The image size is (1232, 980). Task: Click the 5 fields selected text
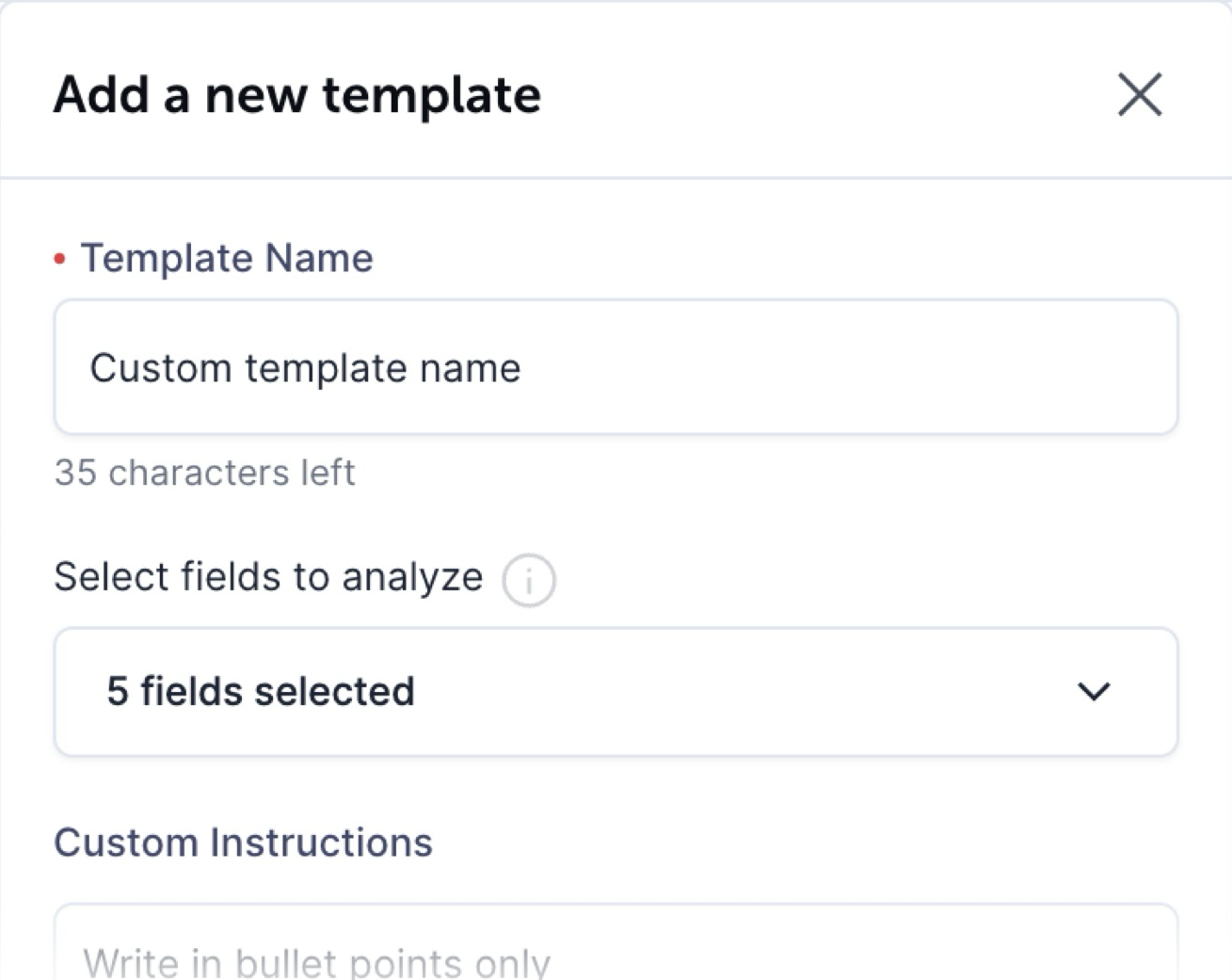pos(261,692)
